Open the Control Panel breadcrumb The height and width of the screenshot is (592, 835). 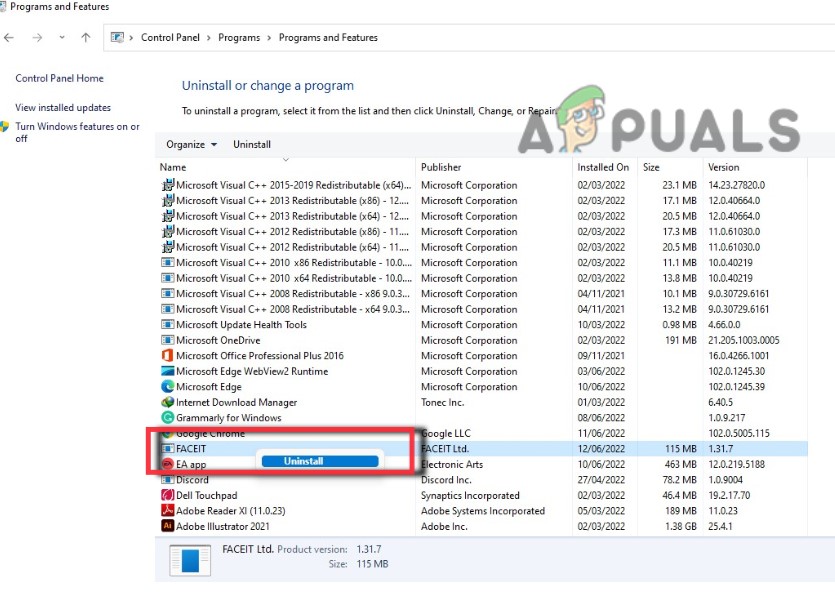(170, 37)
